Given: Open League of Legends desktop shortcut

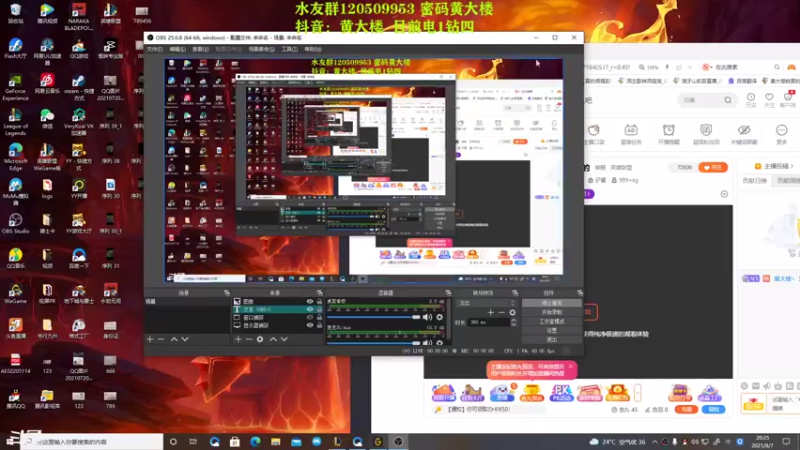Looking at the screenshot, I should [15, 122].
